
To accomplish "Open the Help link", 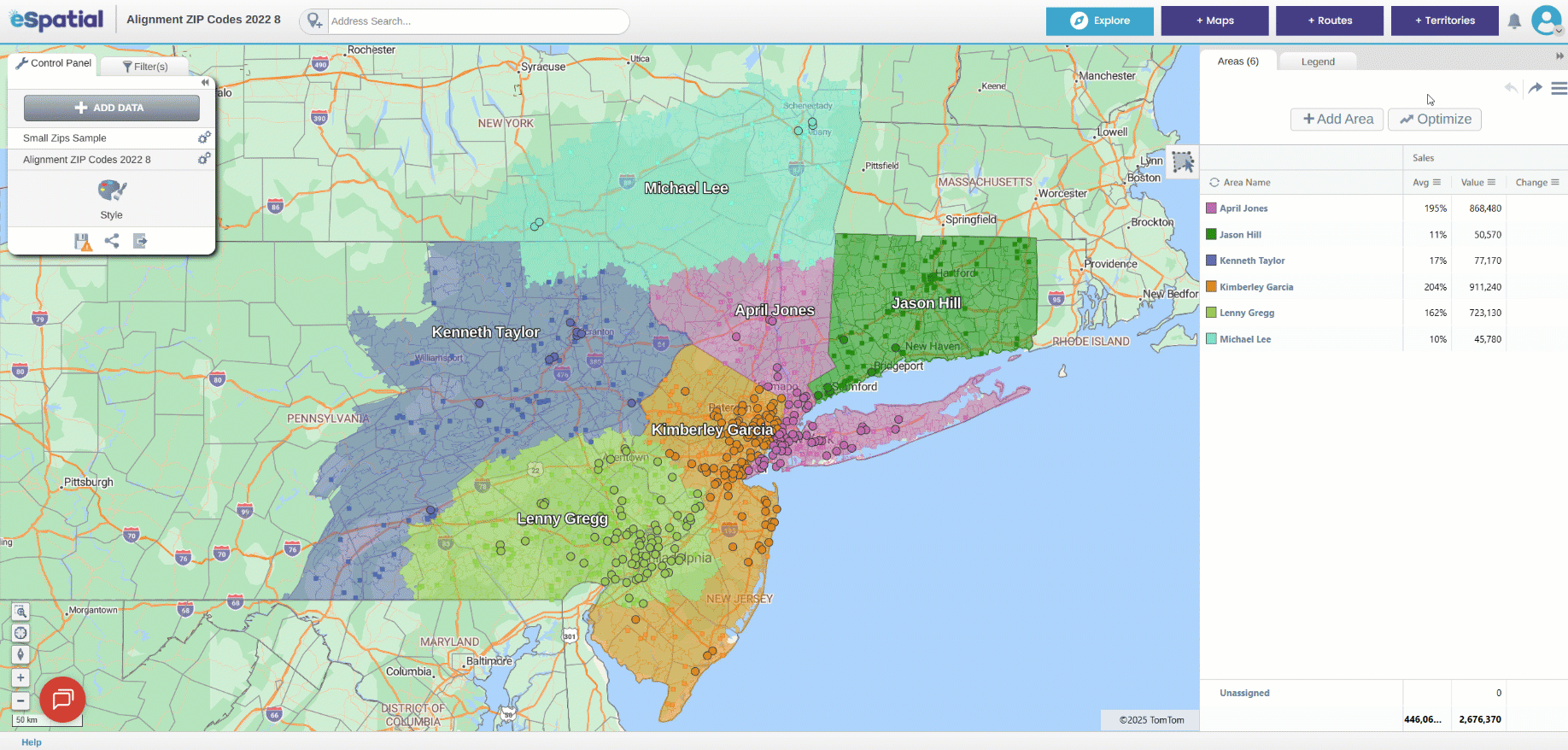I will [x=32, y=742].
